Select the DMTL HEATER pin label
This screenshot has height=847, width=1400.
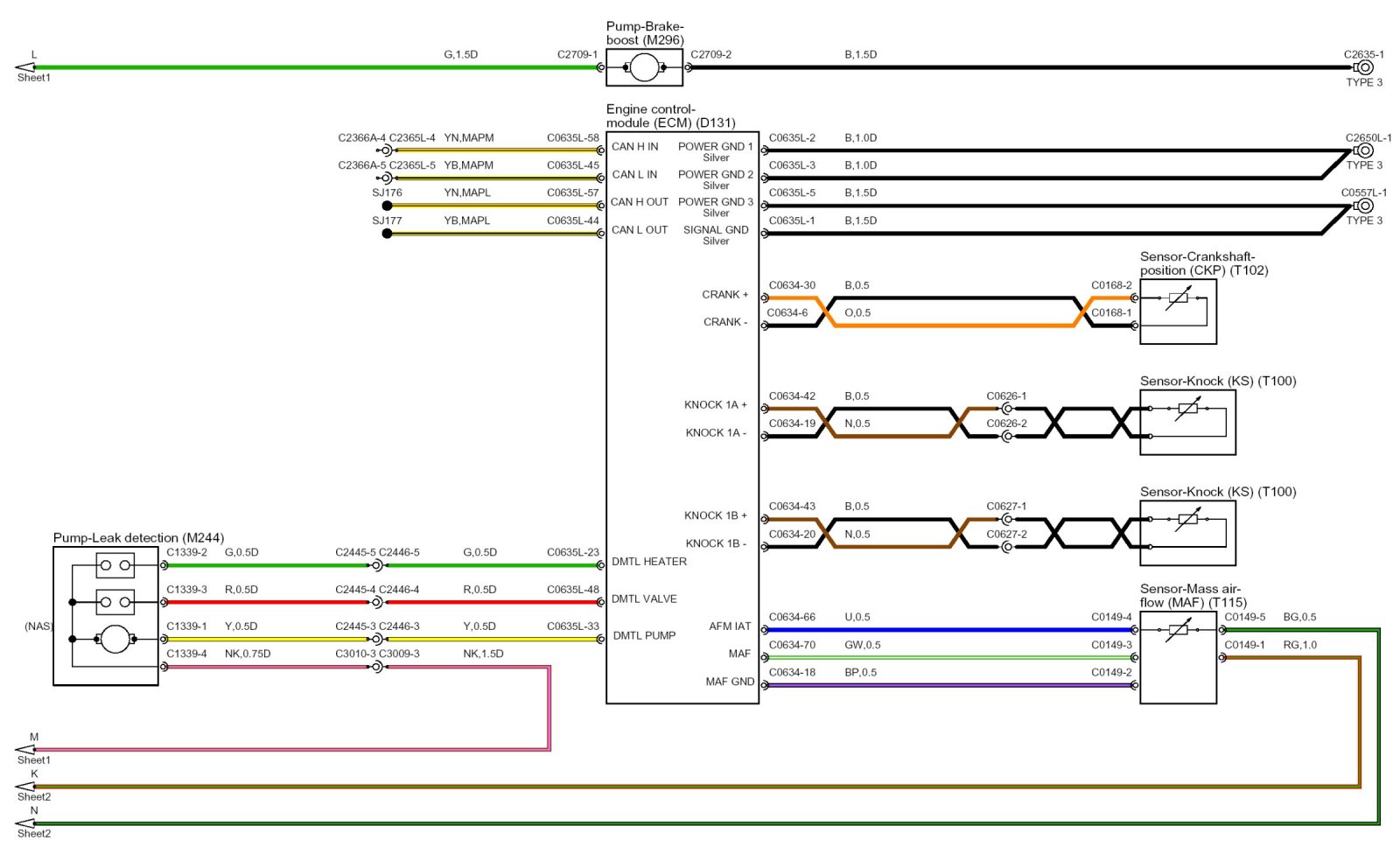648,562
